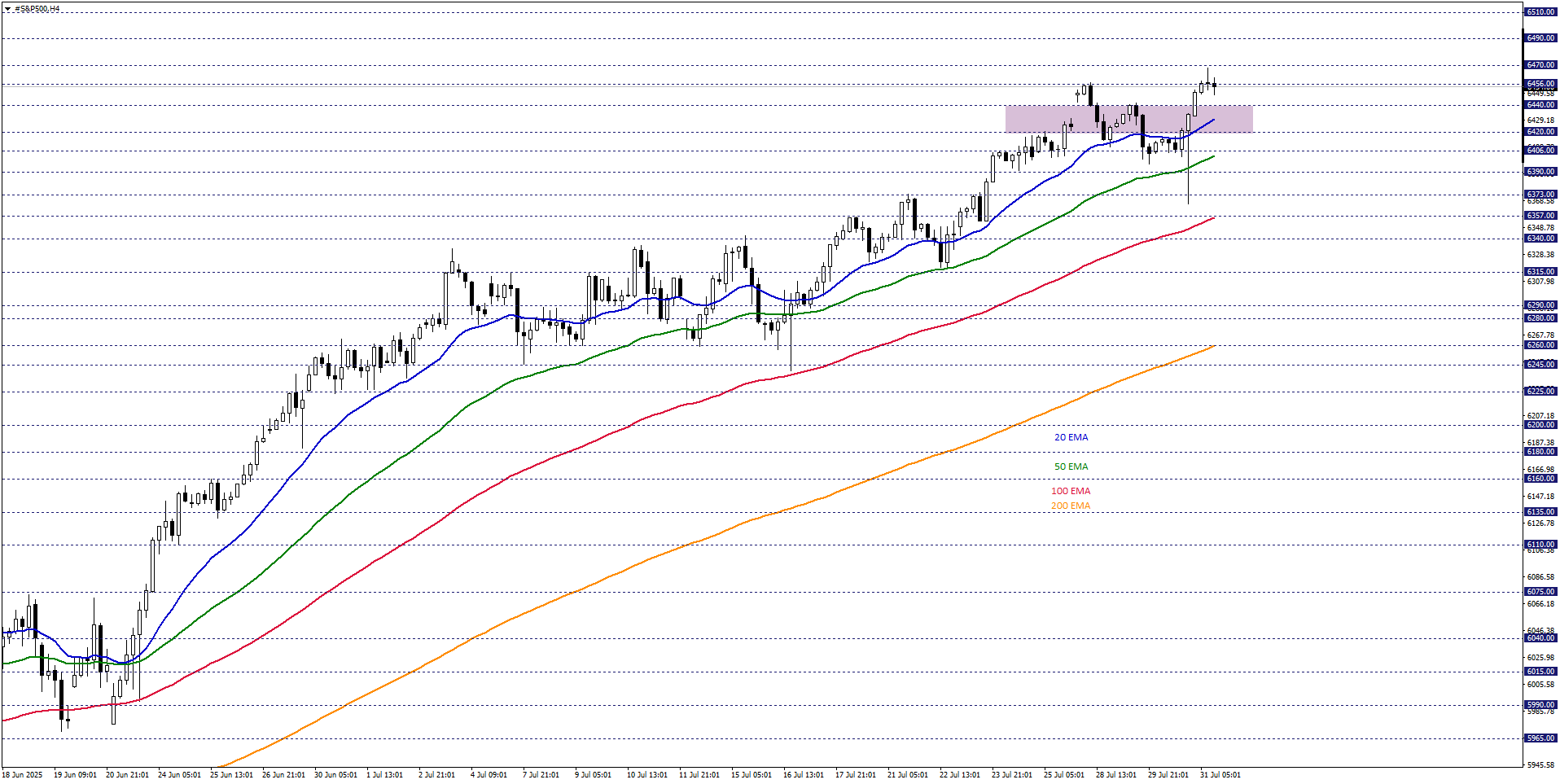Select the 6135.00 price level label
Viewport: 1560px width, 784px height.
1540,512
